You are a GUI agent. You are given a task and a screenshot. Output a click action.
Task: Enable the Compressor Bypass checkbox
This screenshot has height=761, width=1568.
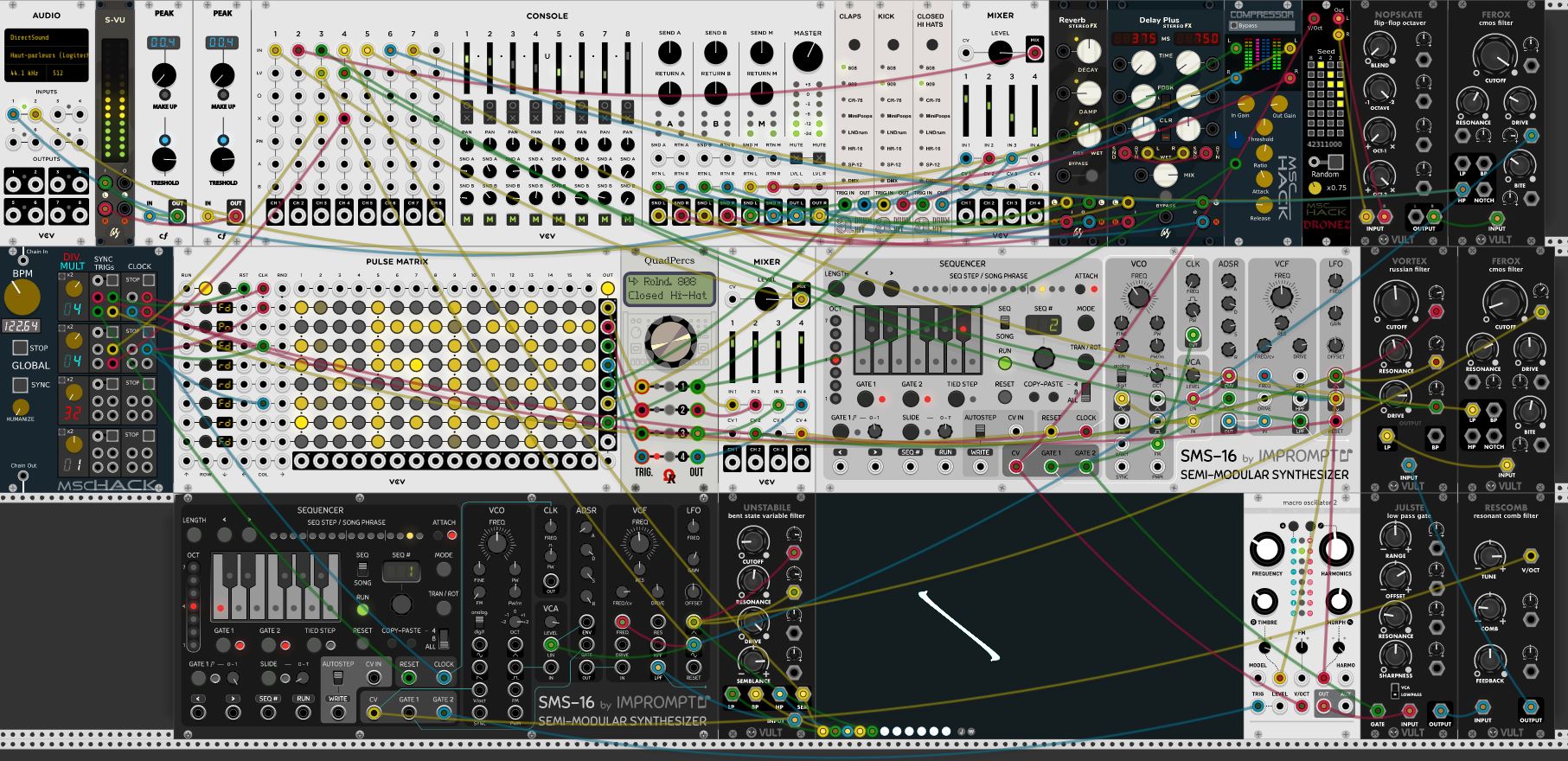point(1234,26)
